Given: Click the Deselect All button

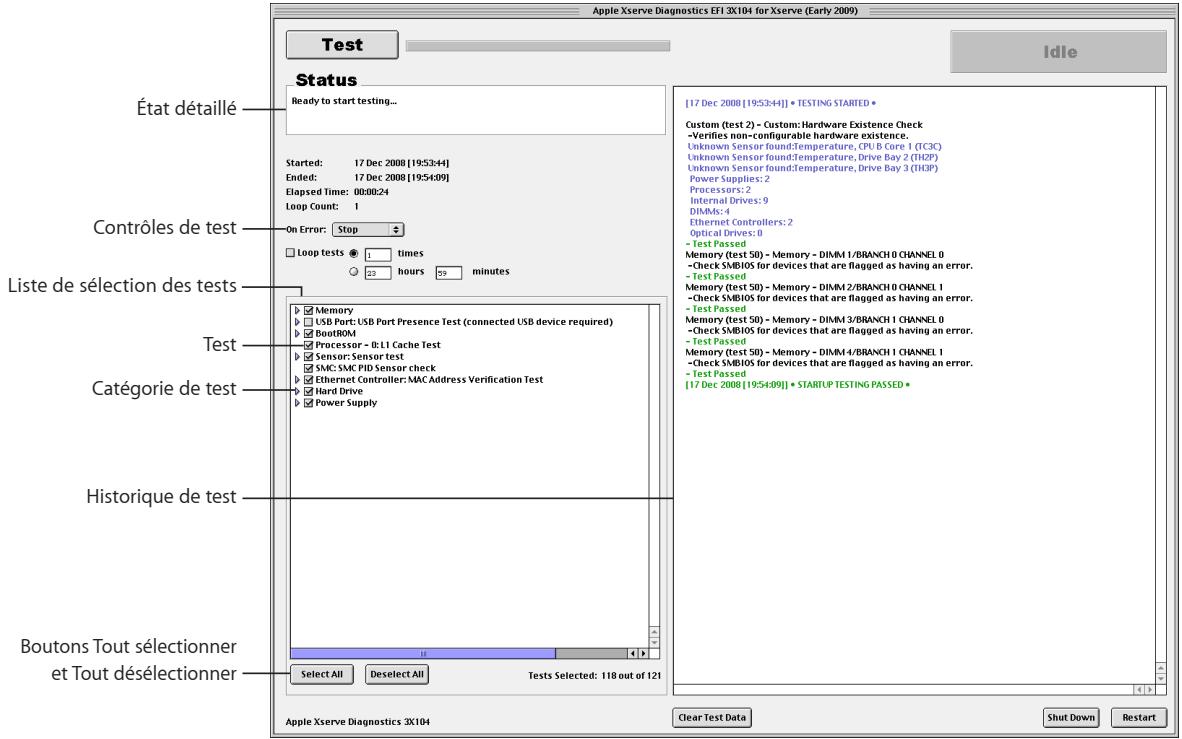Looking at the screenshot, I should pos(397,675).
